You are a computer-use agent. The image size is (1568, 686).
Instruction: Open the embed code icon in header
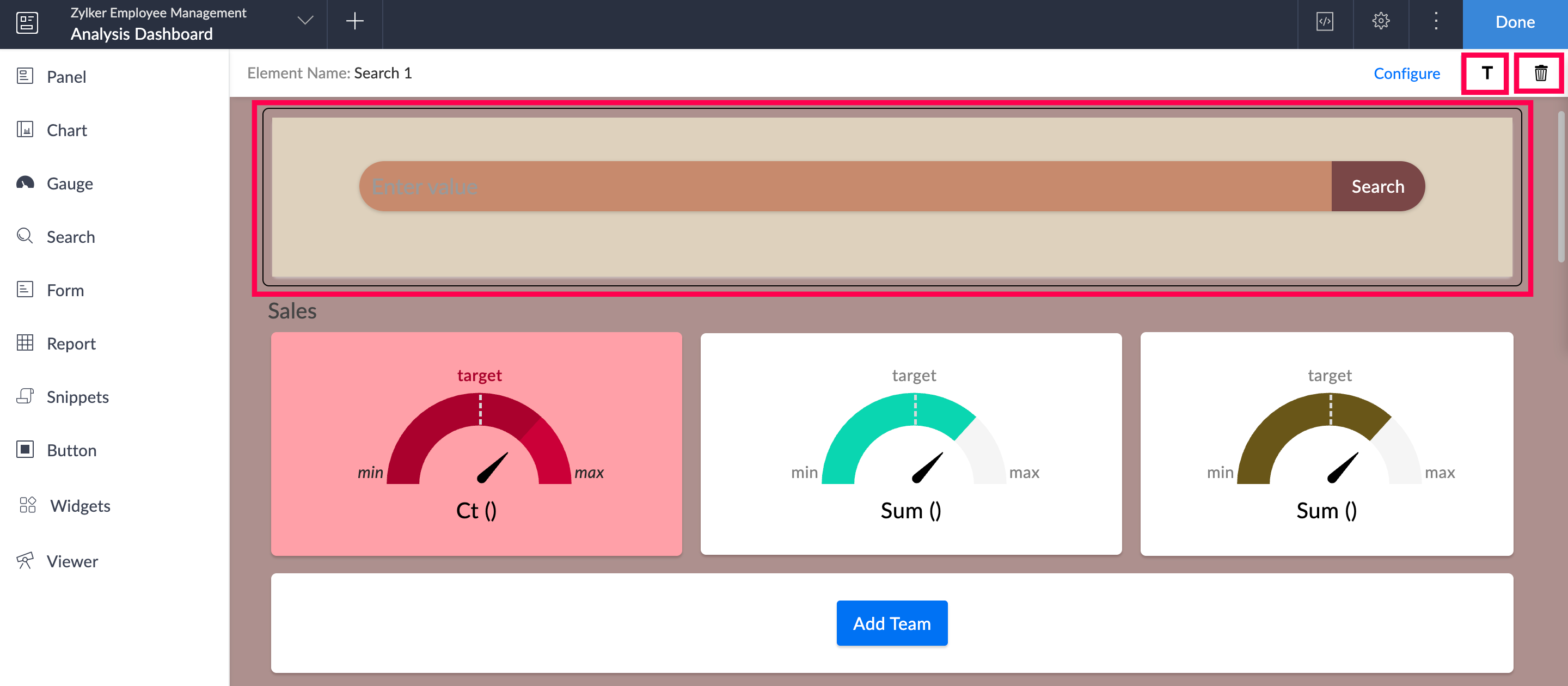click(x=1325, y=22)
